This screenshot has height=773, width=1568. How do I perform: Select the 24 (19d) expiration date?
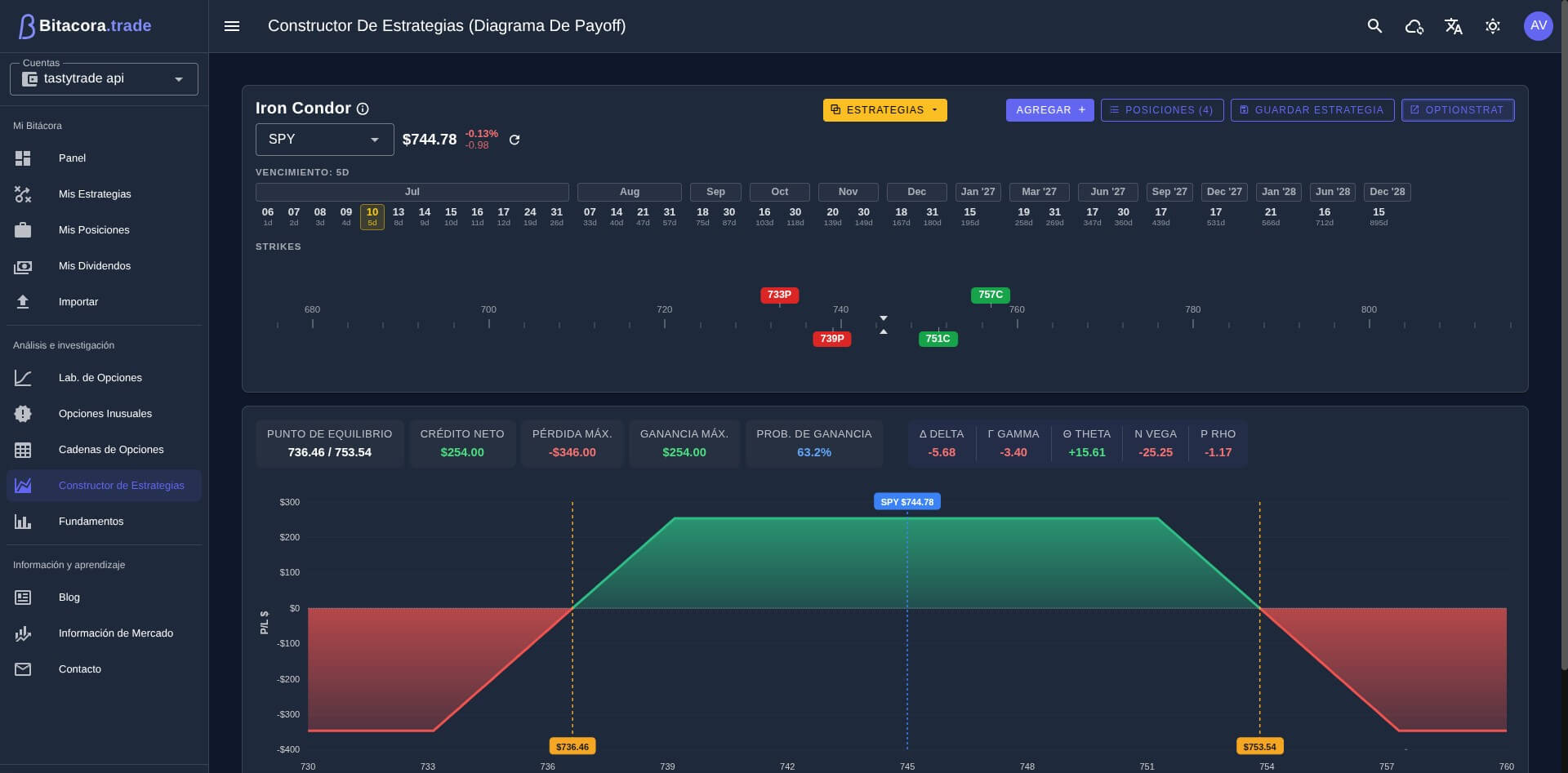(x=530, y=216)
